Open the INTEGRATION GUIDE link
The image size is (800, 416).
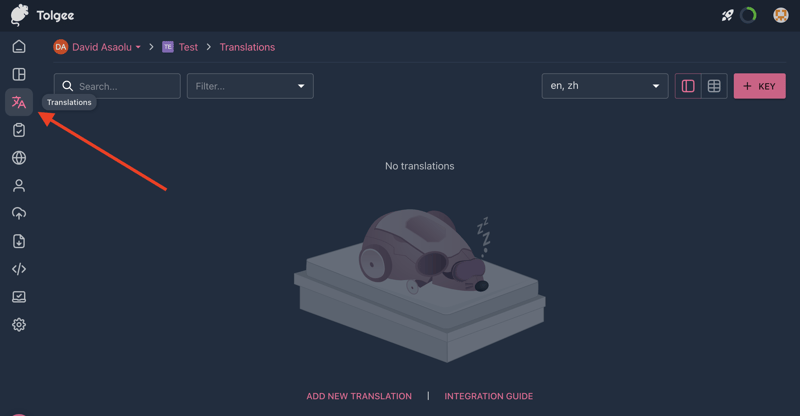[488, 396]
